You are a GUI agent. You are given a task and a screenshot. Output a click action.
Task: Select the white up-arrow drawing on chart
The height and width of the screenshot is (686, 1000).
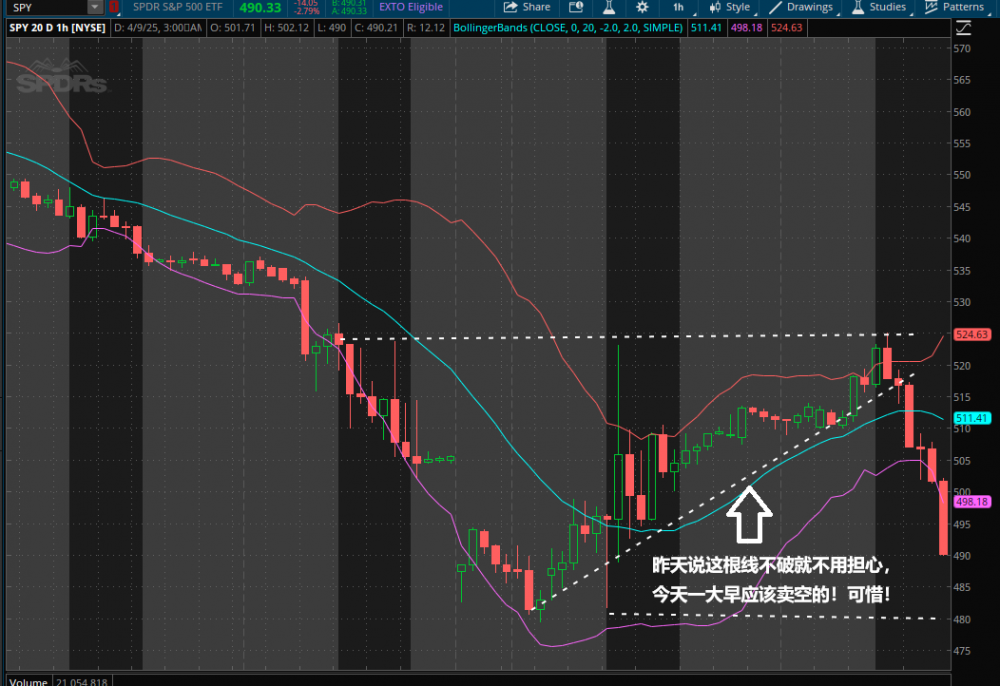pyautogui.click(x=749, y=513)
